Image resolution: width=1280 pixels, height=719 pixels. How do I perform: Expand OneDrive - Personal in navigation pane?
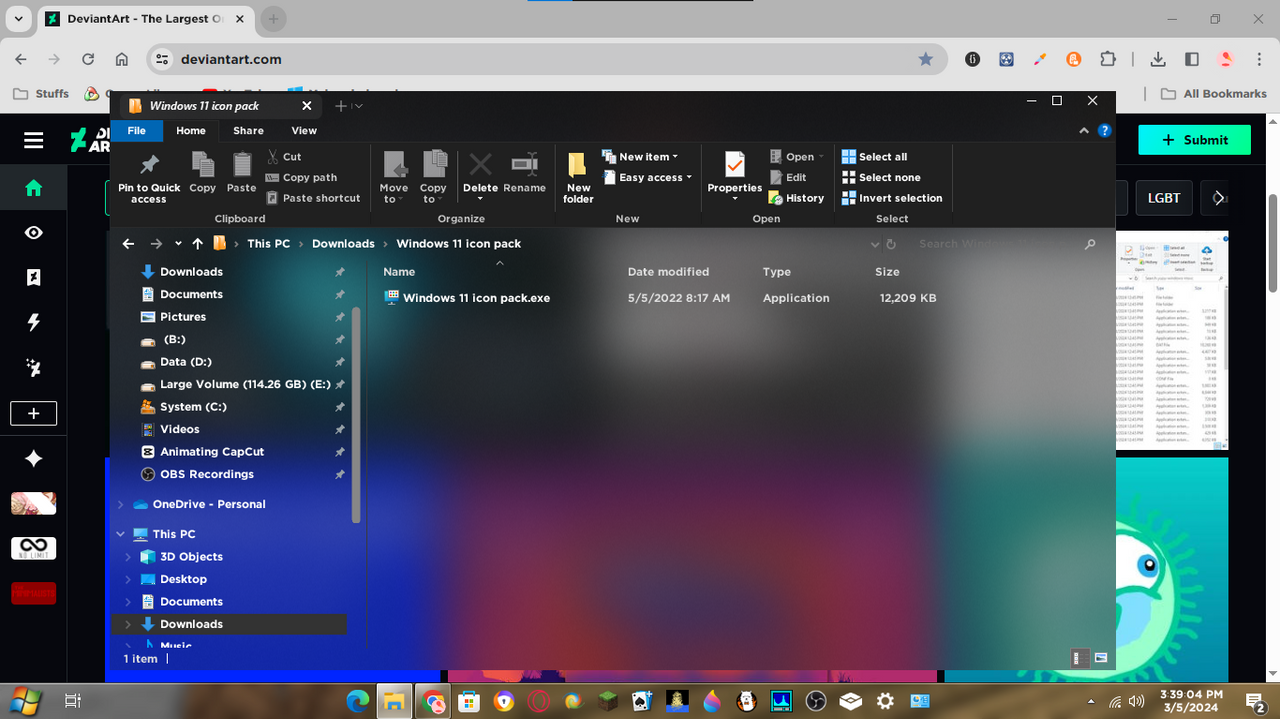click(x=121, y=505)
